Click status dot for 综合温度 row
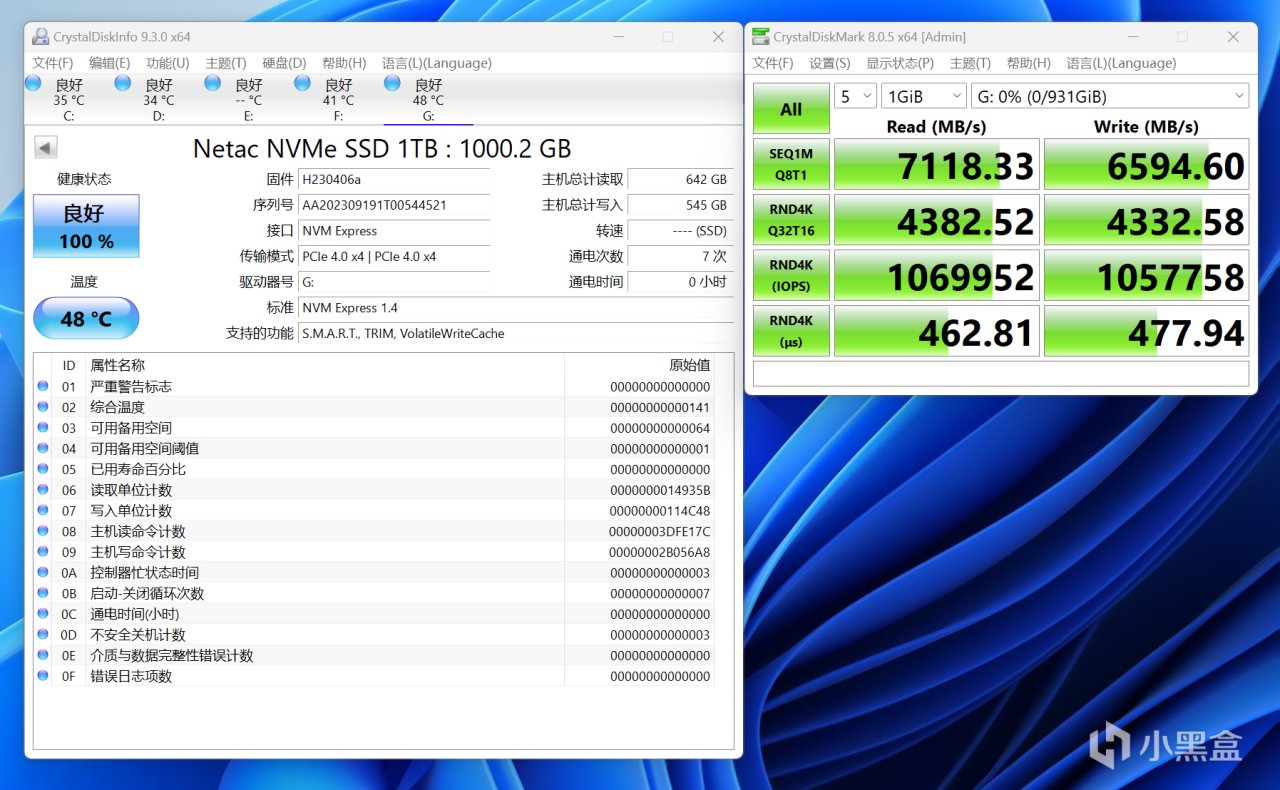Screen dimensions: 1280x790 coord(43,407)
